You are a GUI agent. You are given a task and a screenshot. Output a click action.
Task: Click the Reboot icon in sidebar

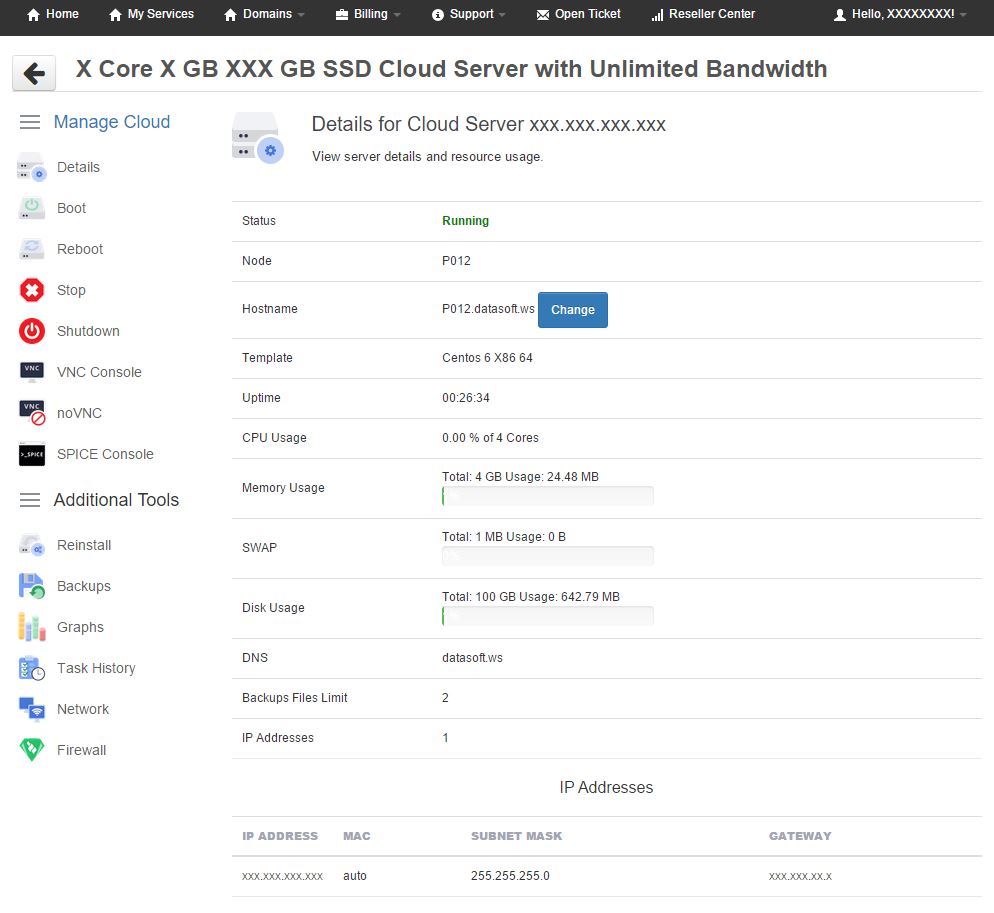click(x=32, y=249)
